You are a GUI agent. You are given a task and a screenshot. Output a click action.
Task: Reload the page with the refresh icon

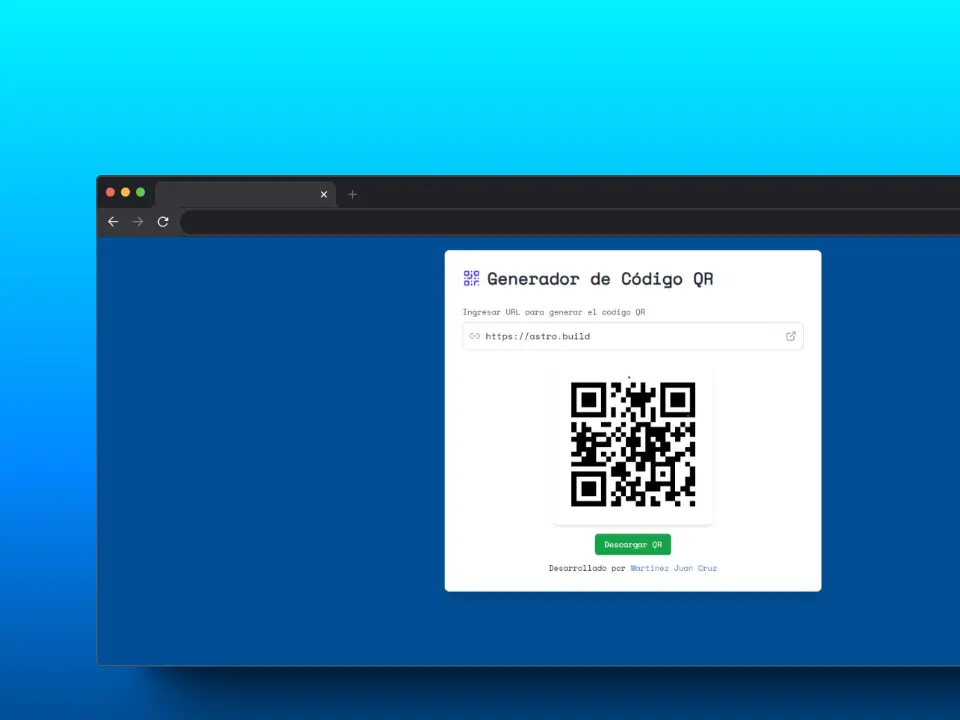[x=163, y=221]
